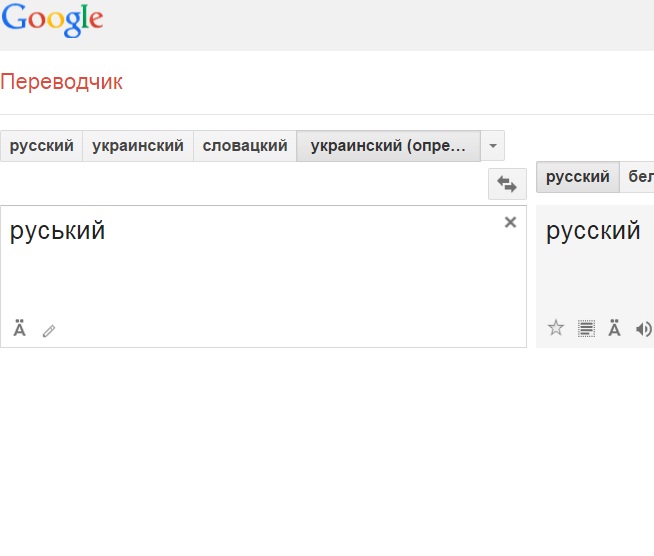The width and height of the screenshot is (654, 556).
Task: Expand the source language dropdown arrow
Action: [492, 146]
